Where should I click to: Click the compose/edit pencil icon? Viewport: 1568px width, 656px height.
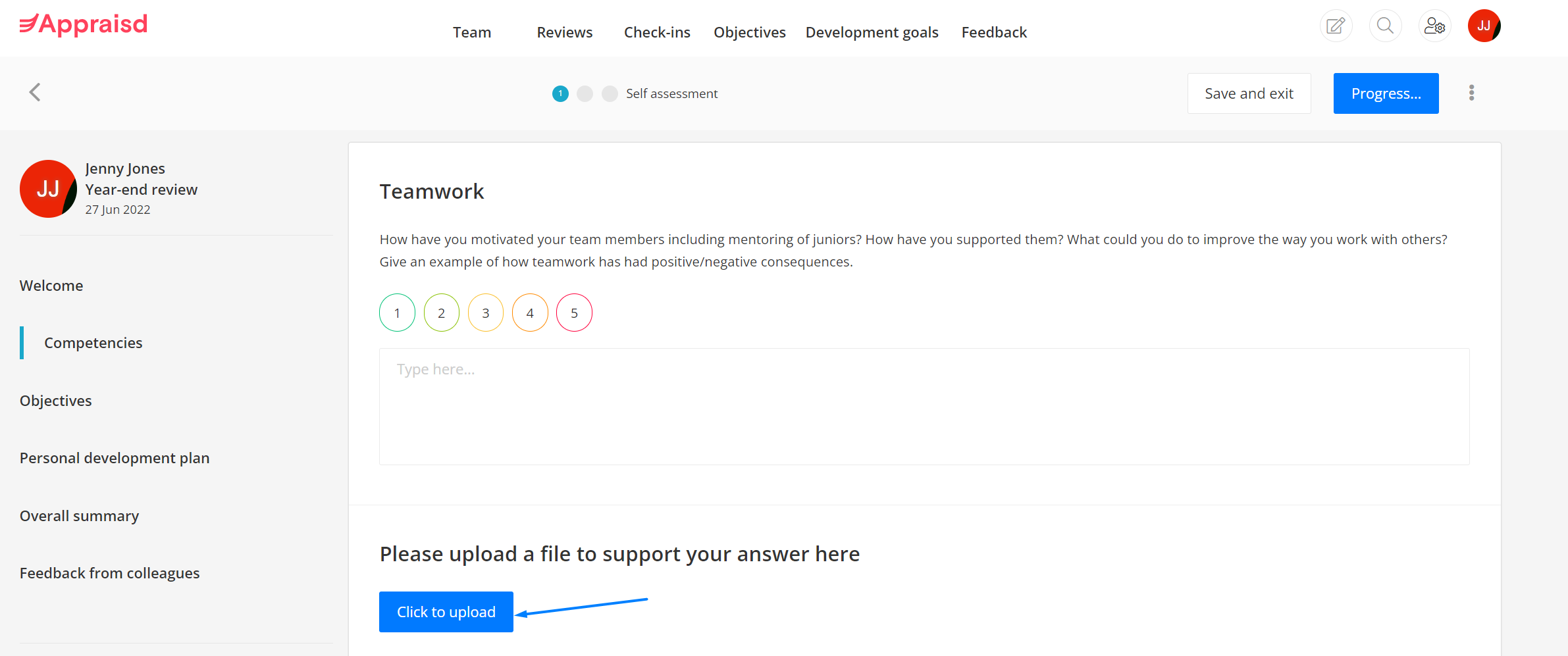point(1336,26)
